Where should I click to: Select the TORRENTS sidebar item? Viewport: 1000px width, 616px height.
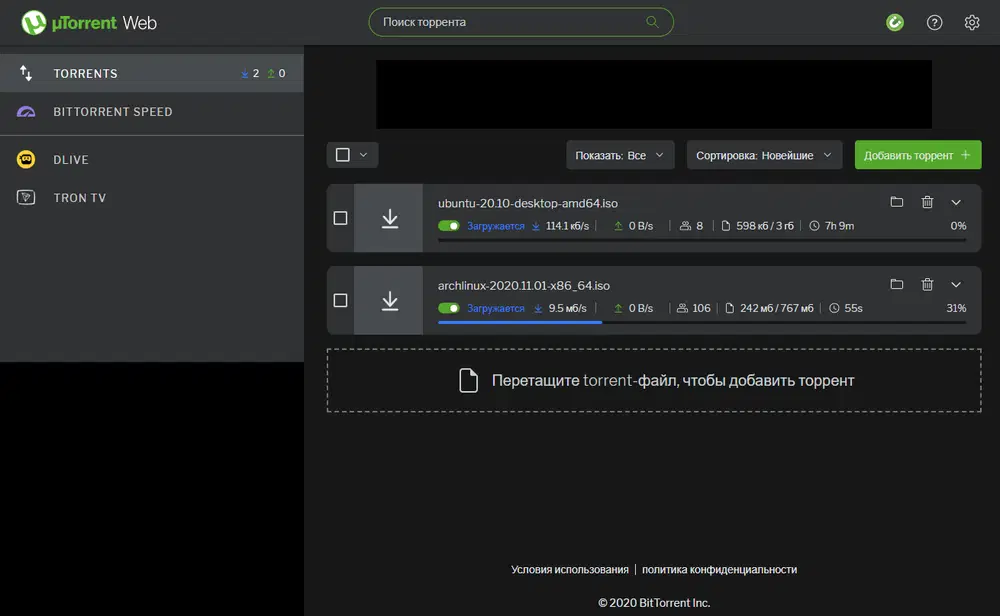[152, 73]
